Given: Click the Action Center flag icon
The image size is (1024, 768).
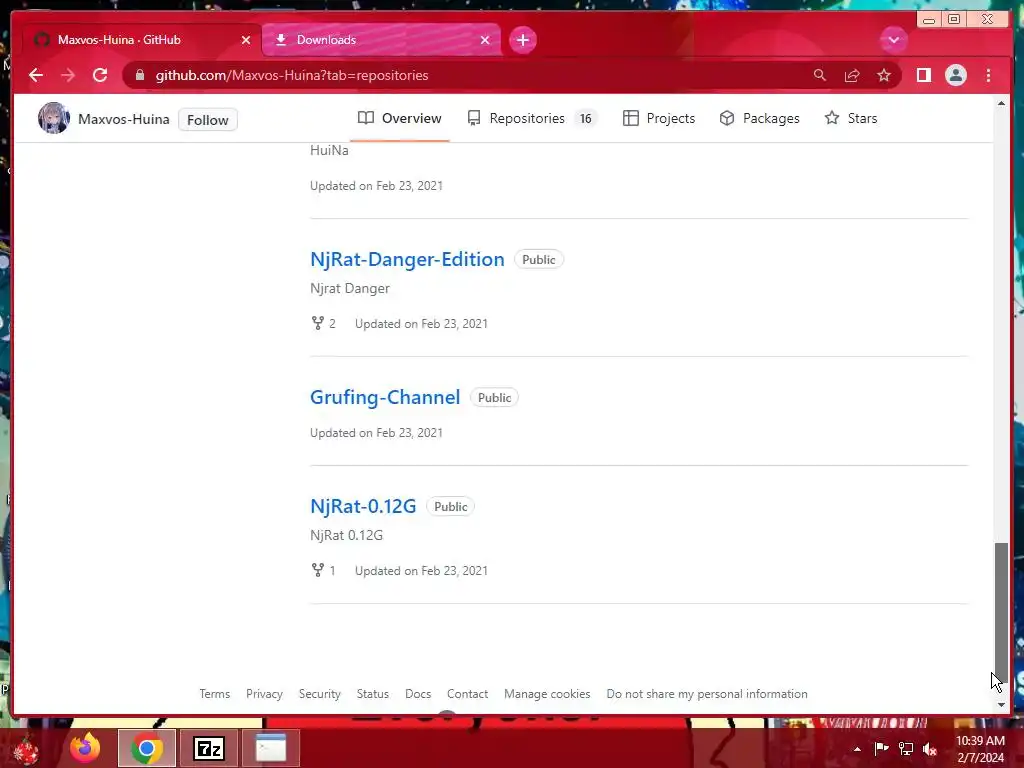Looking at the screenshot, I should [x=881, y=748].
